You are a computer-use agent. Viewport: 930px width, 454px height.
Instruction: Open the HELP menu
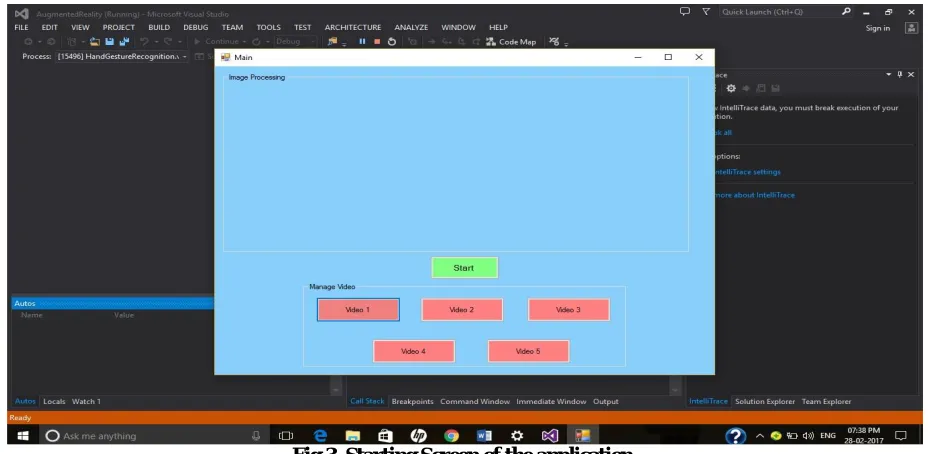498,27
